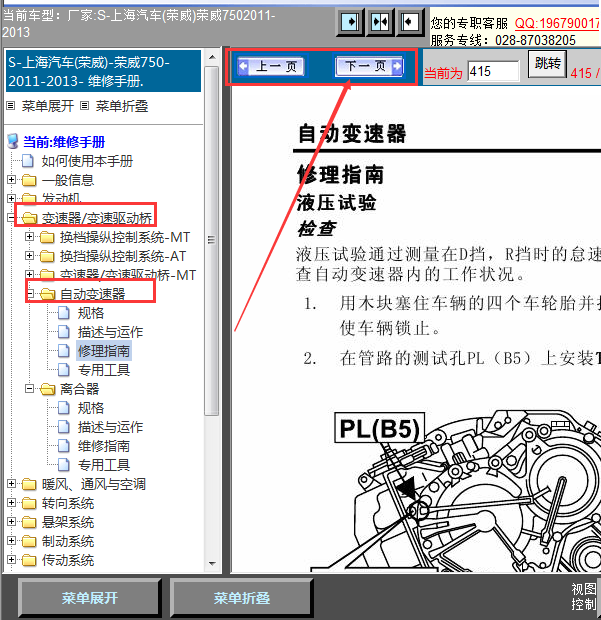Viewport: 601px width, 620px height.
Task: Collapse the 变速器/变速驱动桥 folder
Action: pyautogui.click(x=11, y=217)
